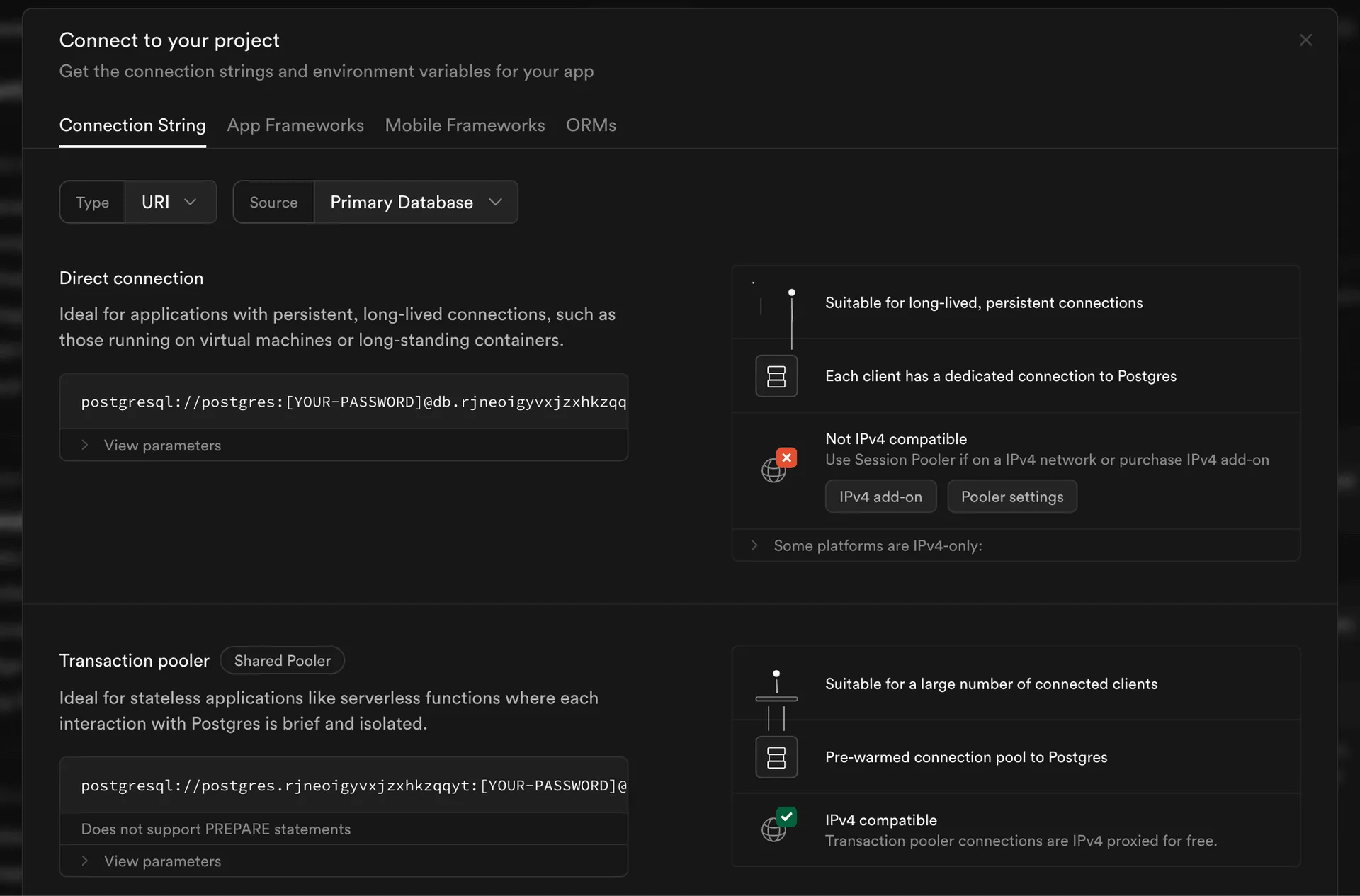
Task: Open the Source dropdown showing Primary Database
Action: (x=416, y=202)
